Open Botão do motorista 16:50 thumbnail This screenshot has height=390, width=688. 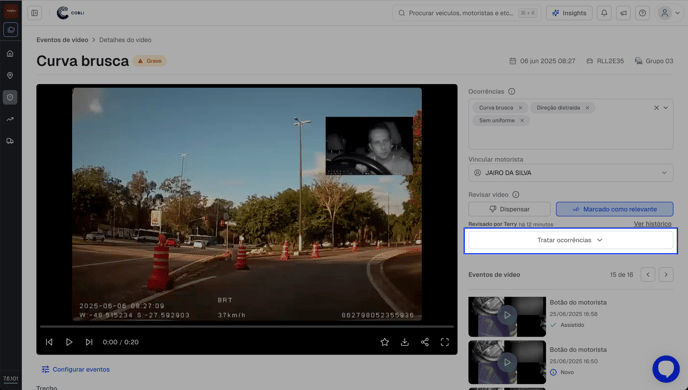coord(507,362)
